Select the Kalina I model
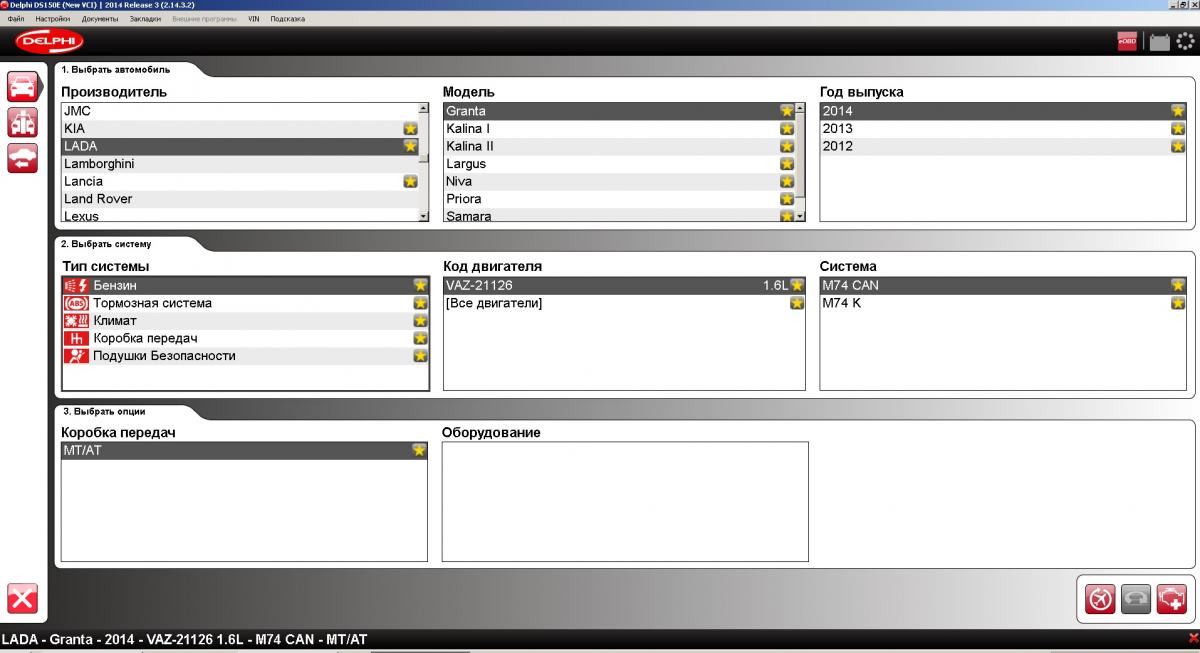Image resolution: width=1200 pixels, height=653 pixels. click(x=619, y=129)
